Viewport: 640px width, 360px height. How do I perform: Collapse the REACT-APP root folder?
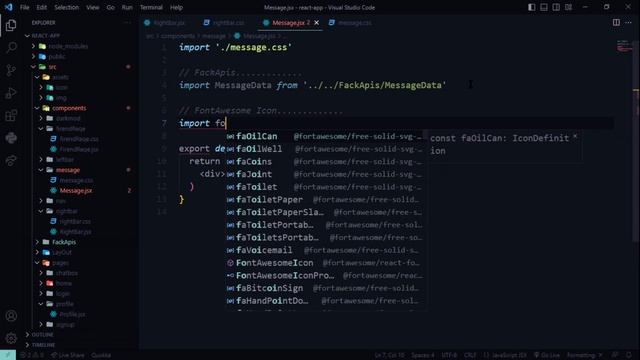(27, 36)
